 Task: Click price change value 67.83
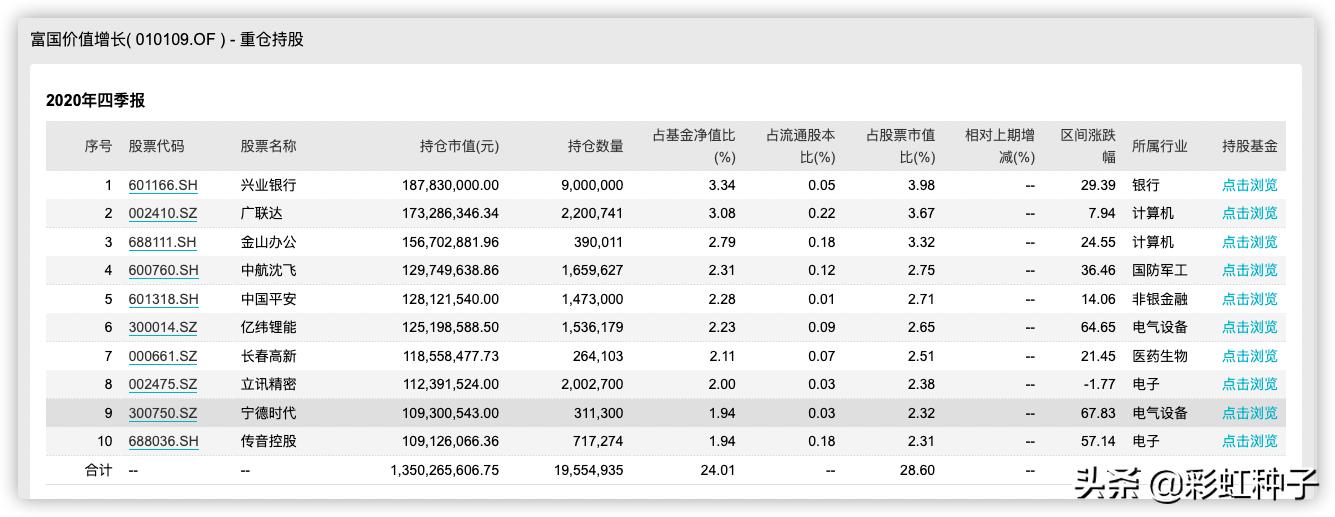pyautogui.click(x=1100, y=413)
